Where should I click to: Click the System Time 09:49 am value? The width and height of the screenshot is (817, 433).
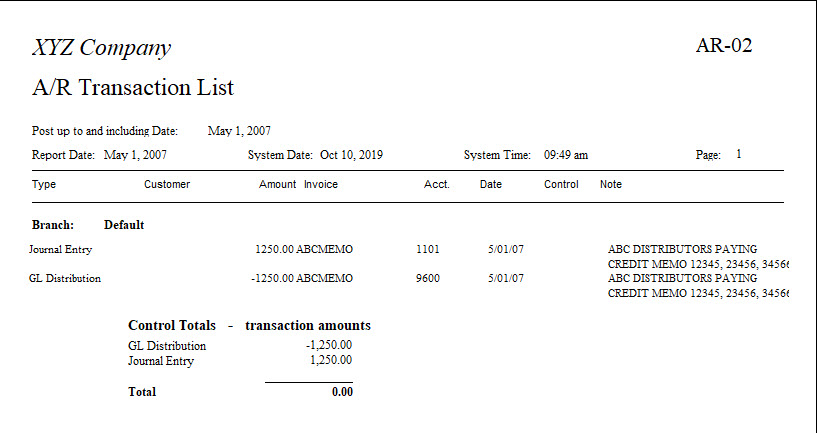[566, 155]
